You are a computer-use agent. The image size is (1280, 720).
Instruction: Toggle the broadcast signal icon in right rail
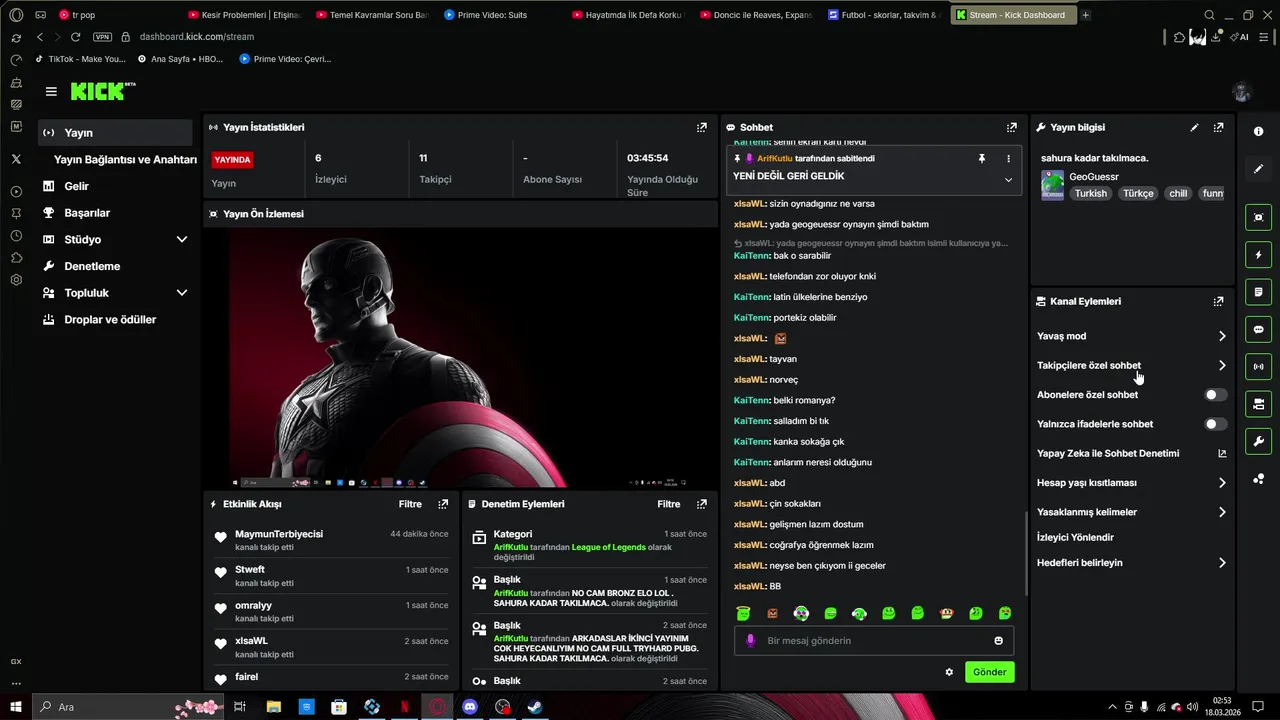click(1258, 367)
